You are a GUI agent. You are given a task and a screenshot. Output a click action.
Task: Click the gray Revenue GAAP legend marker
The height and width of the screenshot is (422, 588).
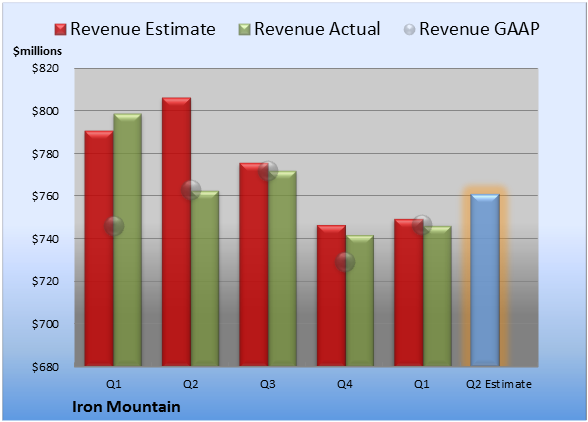pyautogui.click(x=410, y=30)
